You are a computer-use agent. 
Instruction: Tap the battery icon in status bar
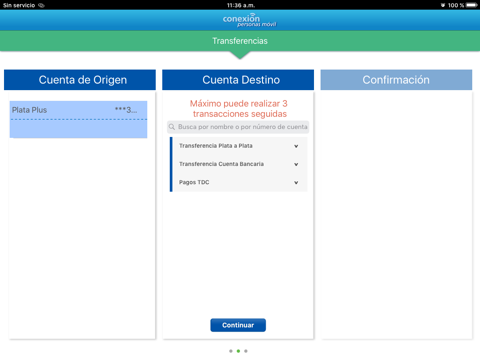coord(472,5)
